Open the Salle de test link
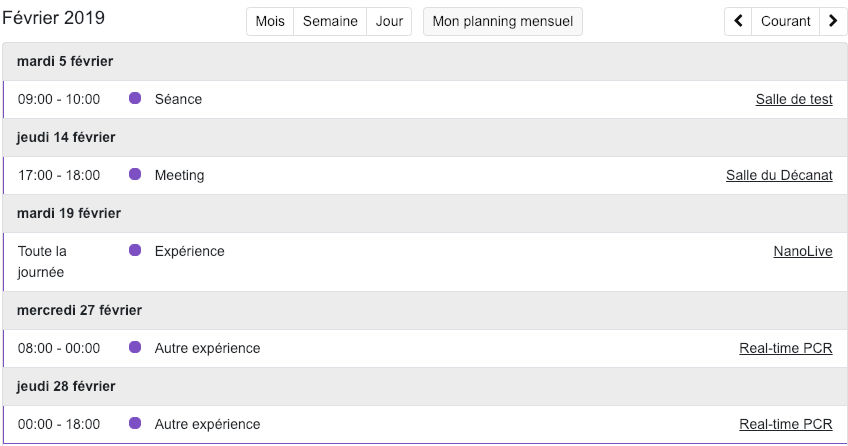This screenshot has height=446, width=848. pyautogui.click(x=794, y=99)
